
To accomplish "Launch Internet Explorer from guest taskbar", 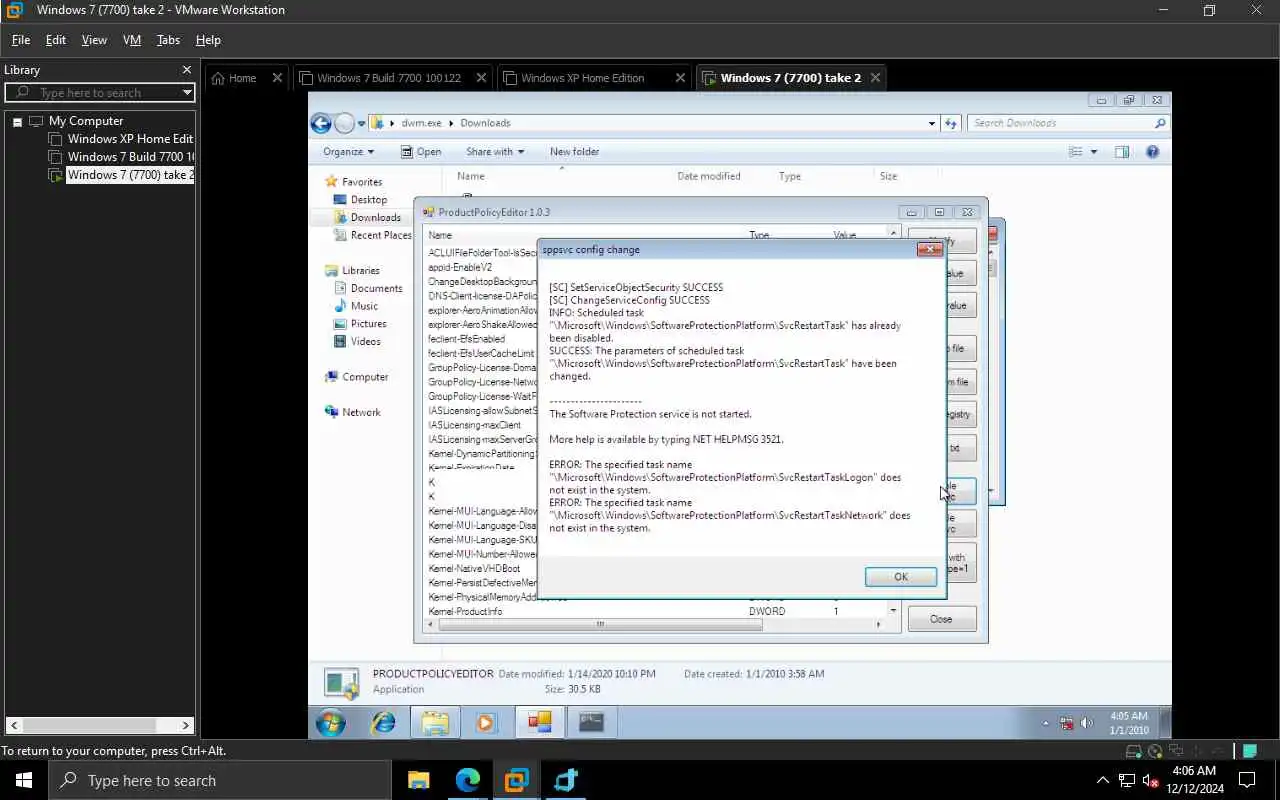I will (x=383, y=722).
